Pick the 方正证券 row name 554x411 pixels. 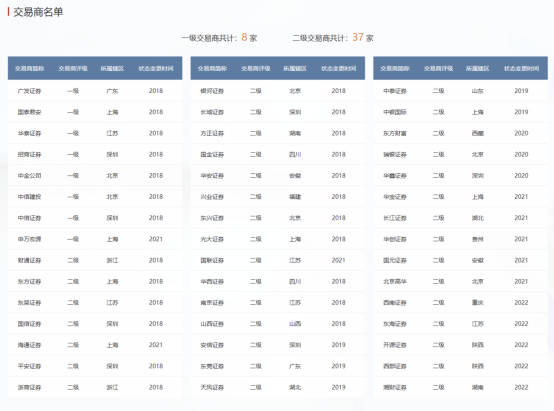[x=212, y=133]
